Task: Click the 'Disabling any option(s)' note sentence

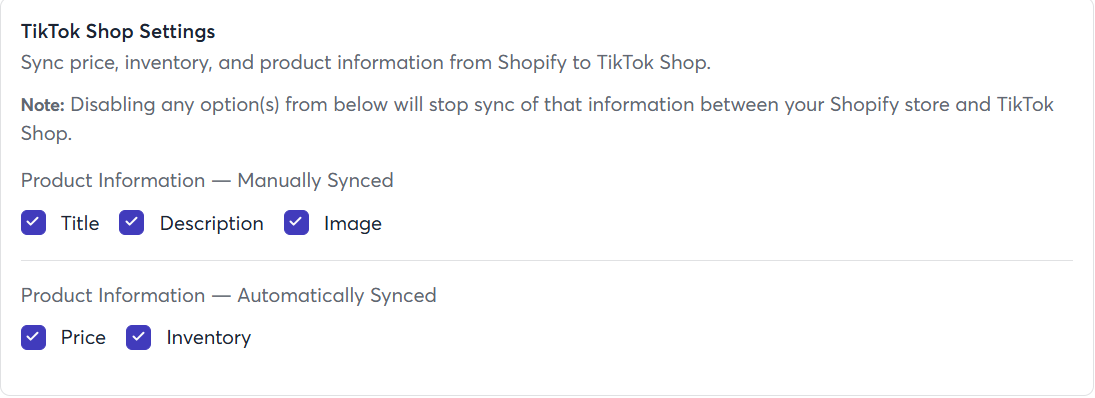Action: pyautogui.click(x=537, y=119)
